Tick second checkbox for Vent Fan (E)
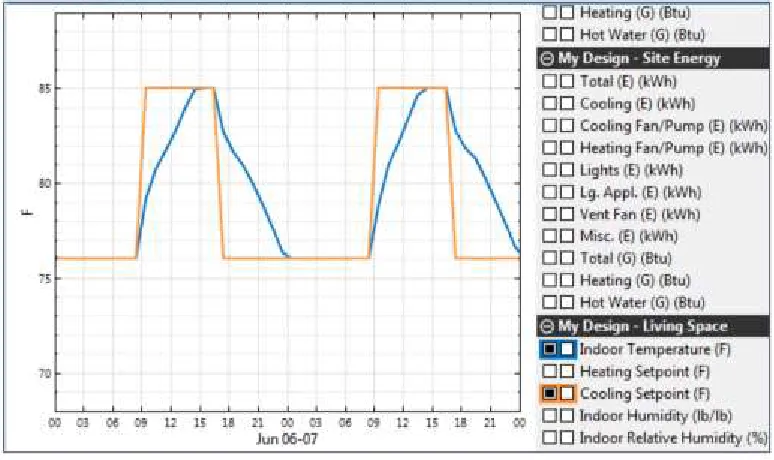This screenshot has height=460, width=774. 567,214
